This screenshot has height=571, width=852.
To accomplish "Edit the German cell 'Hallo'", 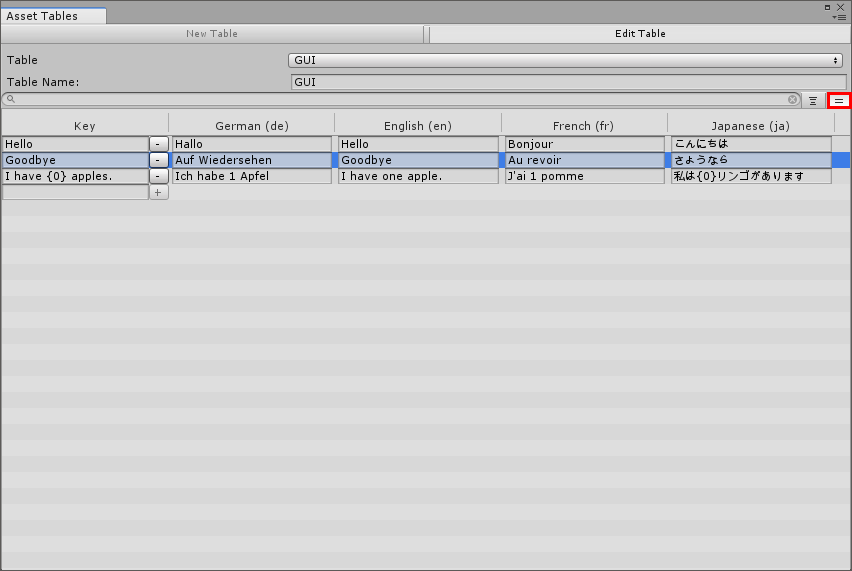I will pos(252,144).
